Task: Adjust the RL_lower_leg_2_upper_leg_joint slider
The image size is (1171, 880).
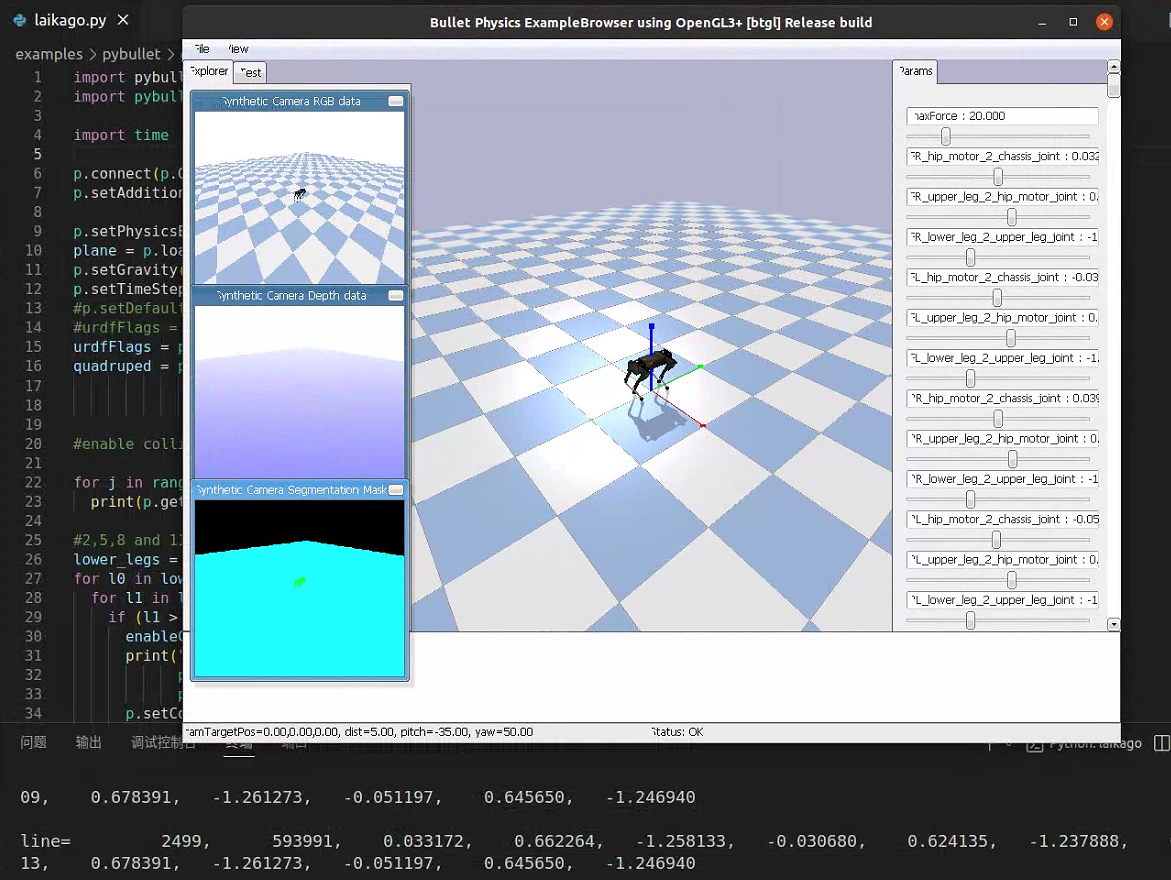Action: [x=970, y=621]
